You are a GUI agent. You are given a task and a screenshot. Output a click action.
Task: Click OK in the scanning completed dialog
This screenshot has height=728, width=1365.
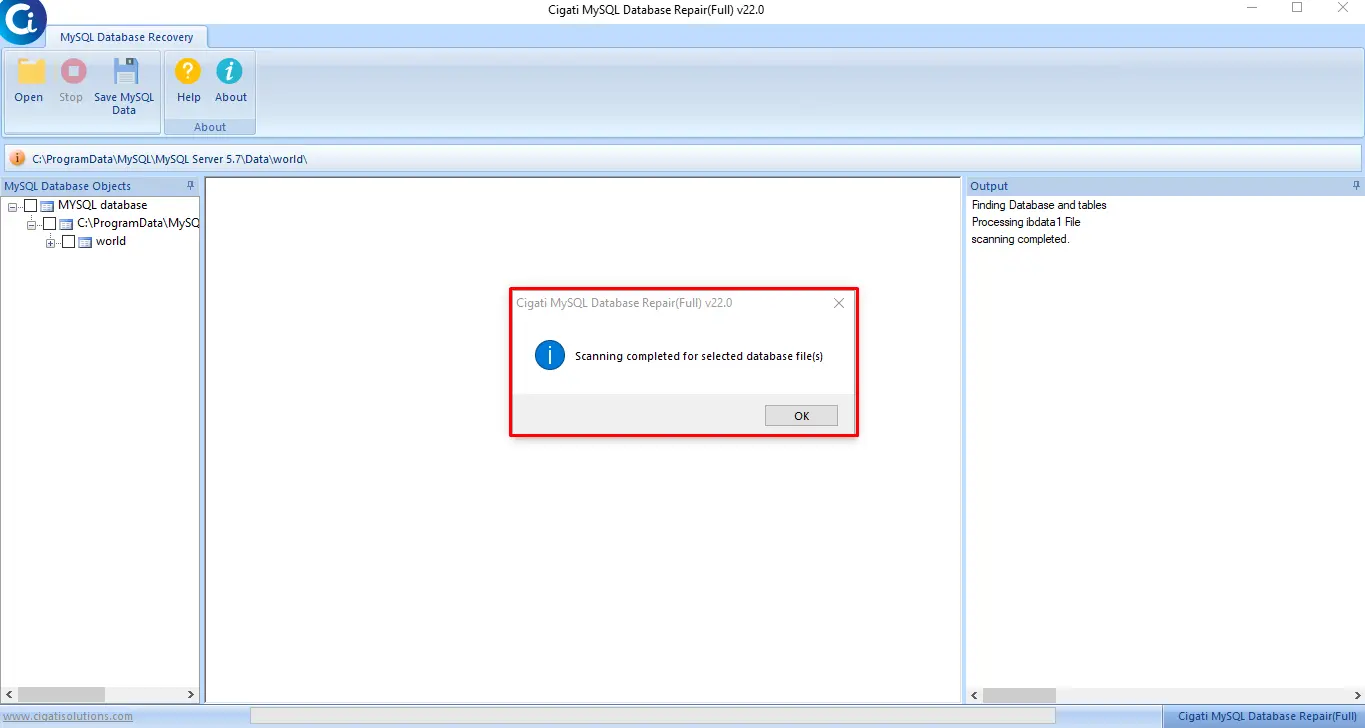coord(801,416)
